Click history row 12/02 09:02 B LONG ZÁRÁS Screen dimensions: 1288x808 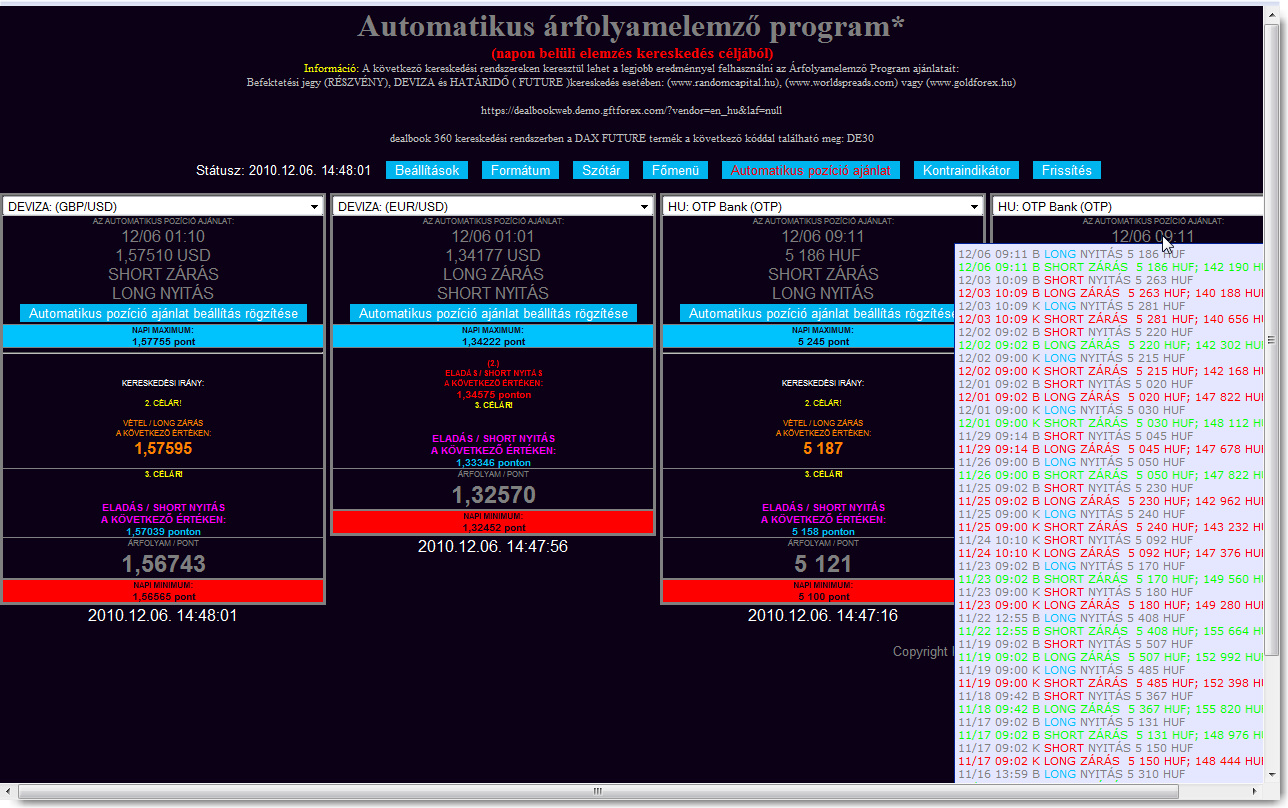click(1111, 345)
